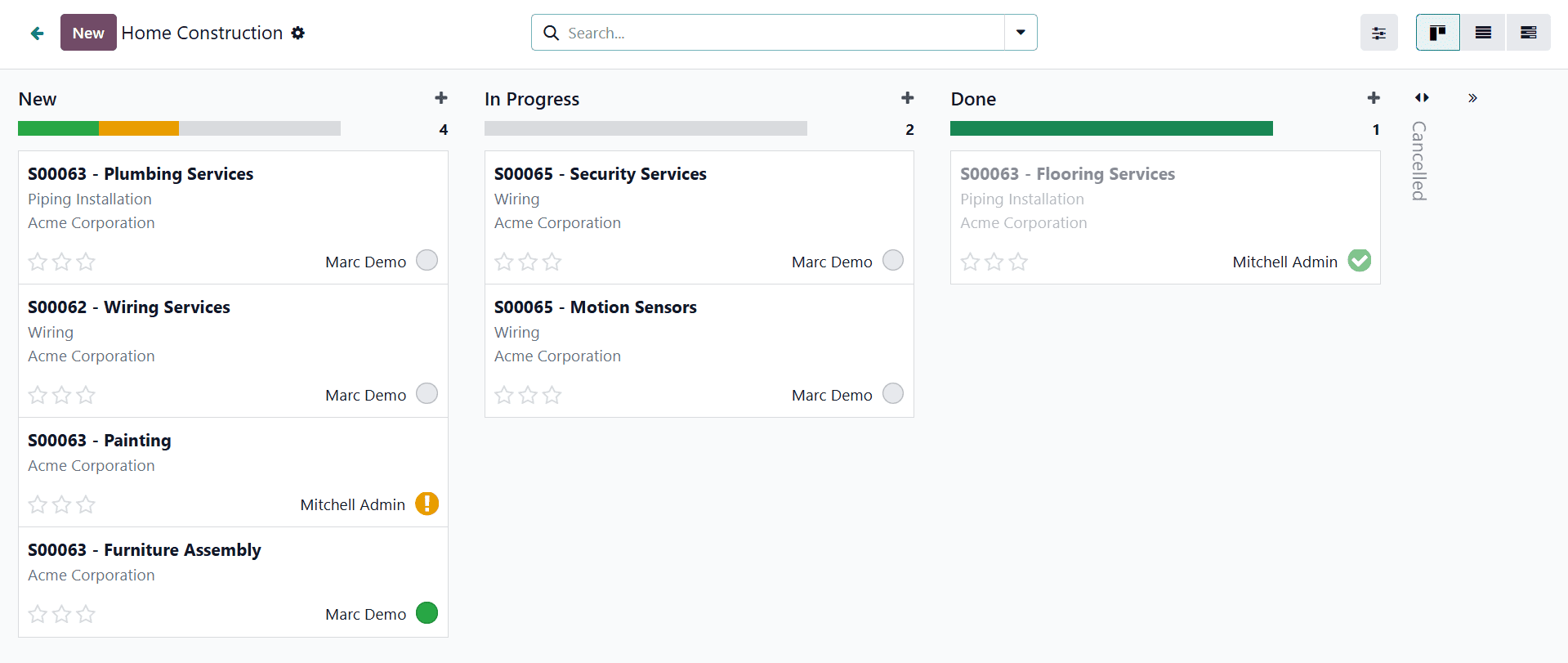This screenshot has width=1568, height=663.
Task: Set second star on Painting card
Action: pos(61,504)
